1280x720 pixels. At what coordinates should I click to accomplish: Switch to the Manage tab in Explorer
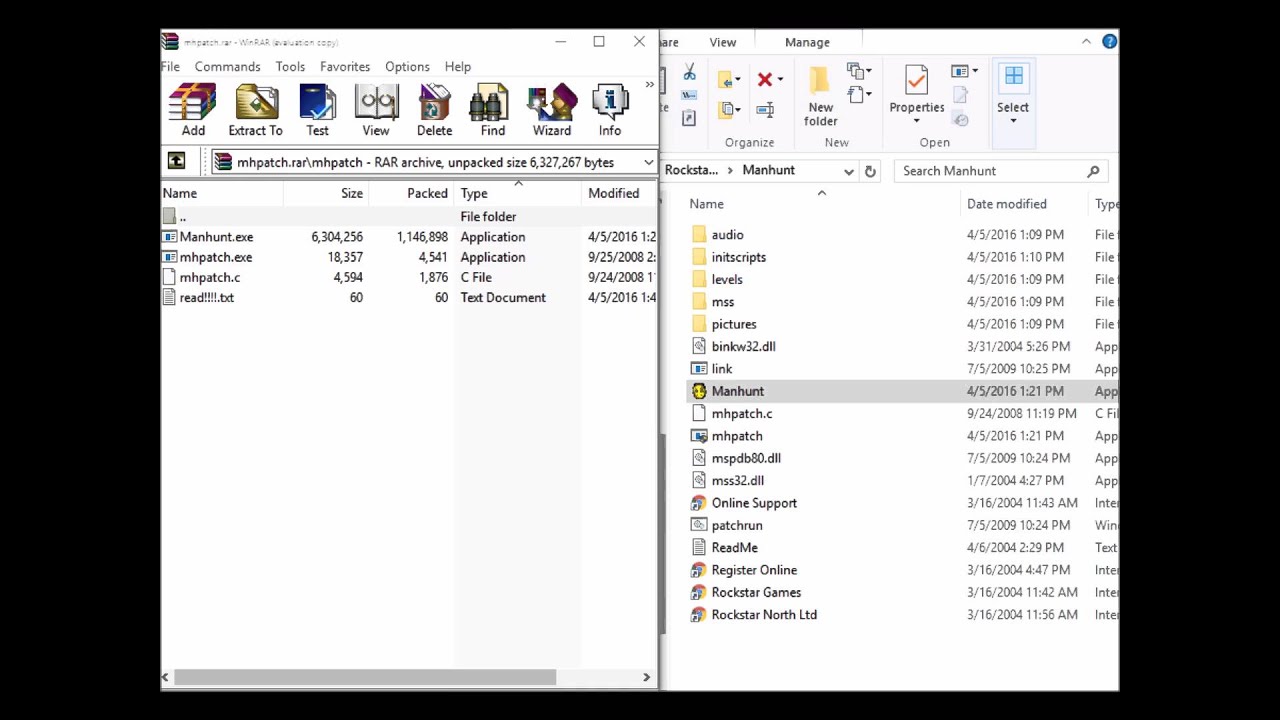(x=807, y=42)
